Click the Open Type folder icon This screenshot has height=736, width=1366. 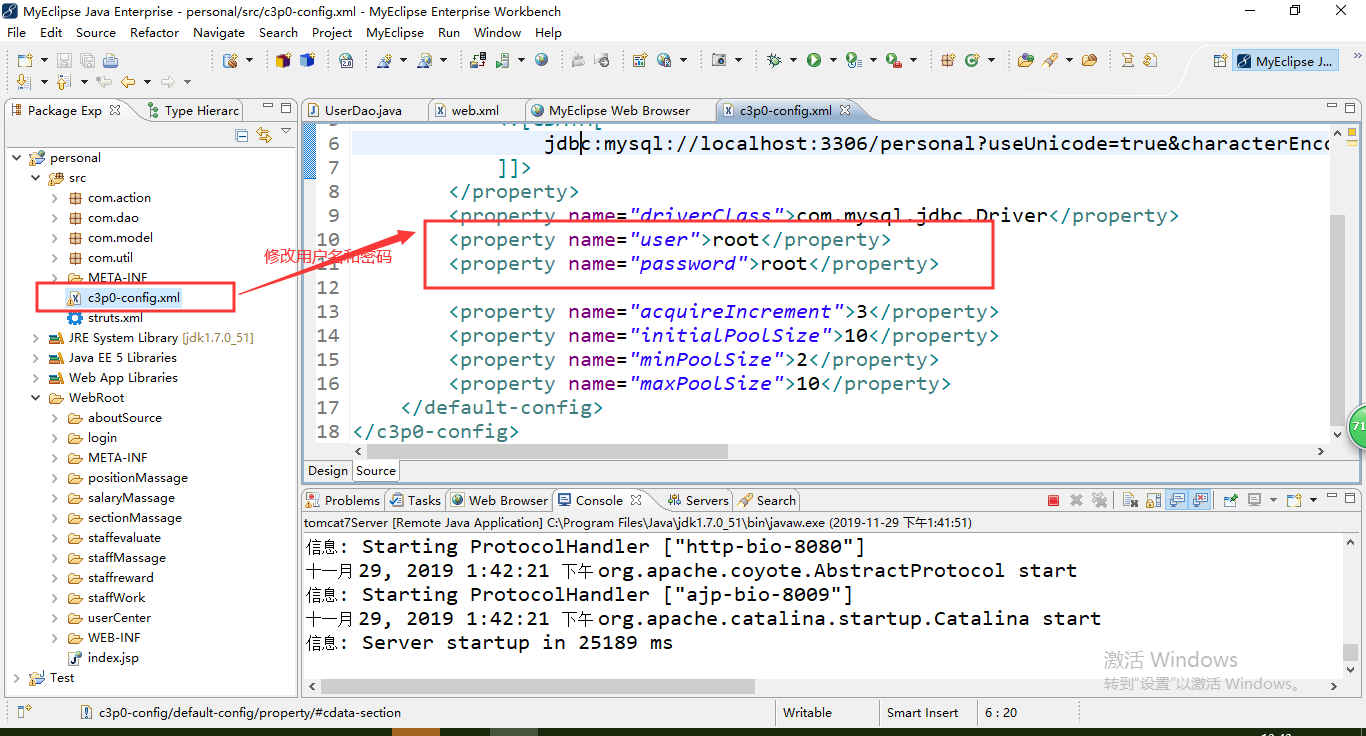1025,60
